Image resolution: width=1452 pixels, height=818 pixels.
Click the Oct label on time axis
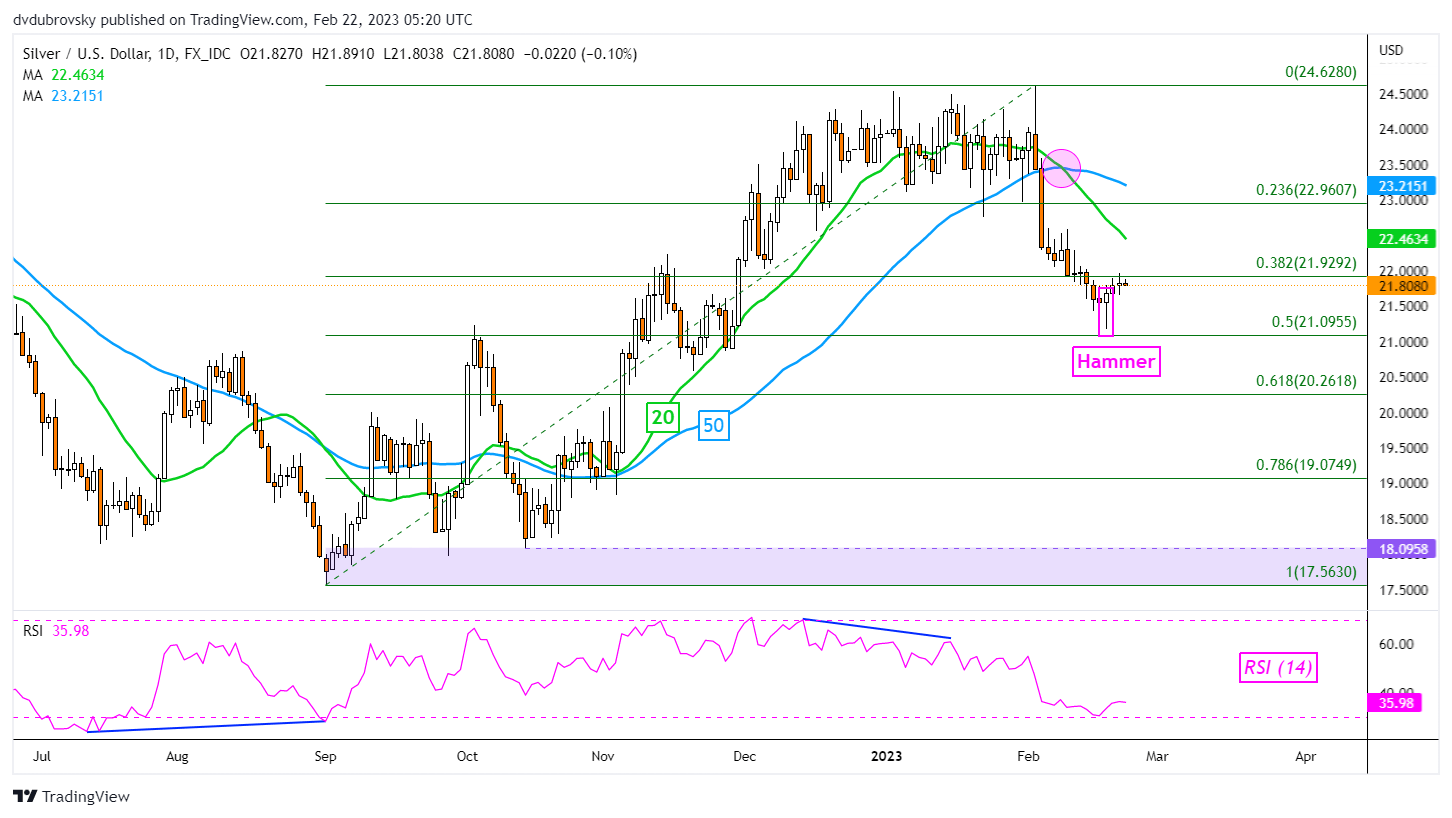(466, 757)
